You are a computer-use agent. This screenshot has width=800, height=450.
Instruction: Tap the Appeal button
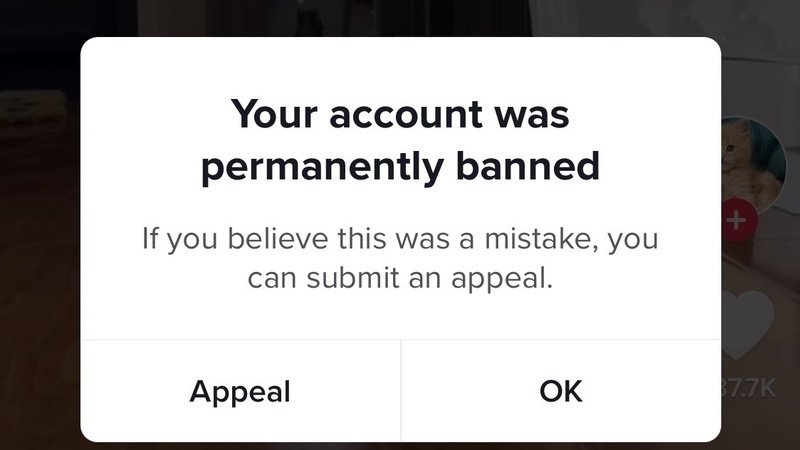[240, 391]
